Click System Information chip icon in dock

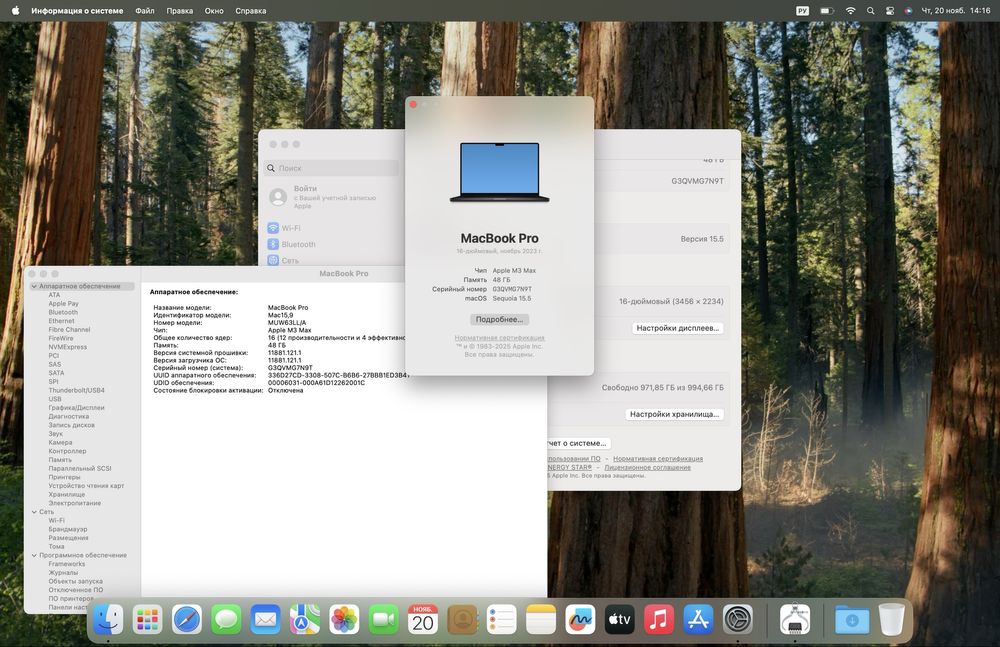[795, 620]
